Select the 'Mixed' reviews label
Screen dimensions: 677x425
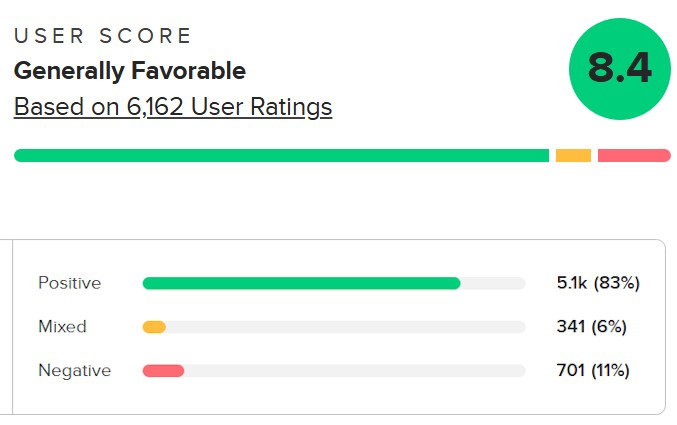(x=62, y=326)
